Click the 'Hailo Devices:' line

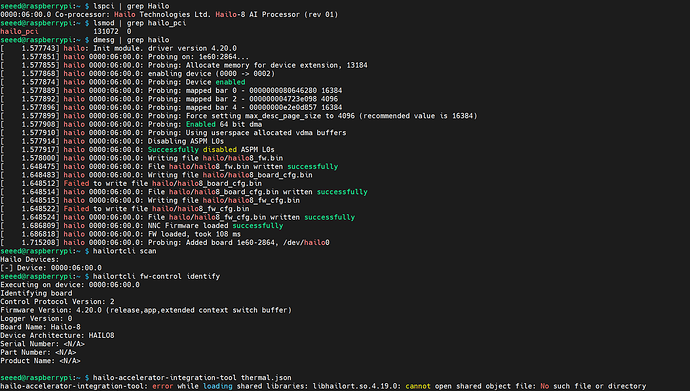click(x=29, y=259)
